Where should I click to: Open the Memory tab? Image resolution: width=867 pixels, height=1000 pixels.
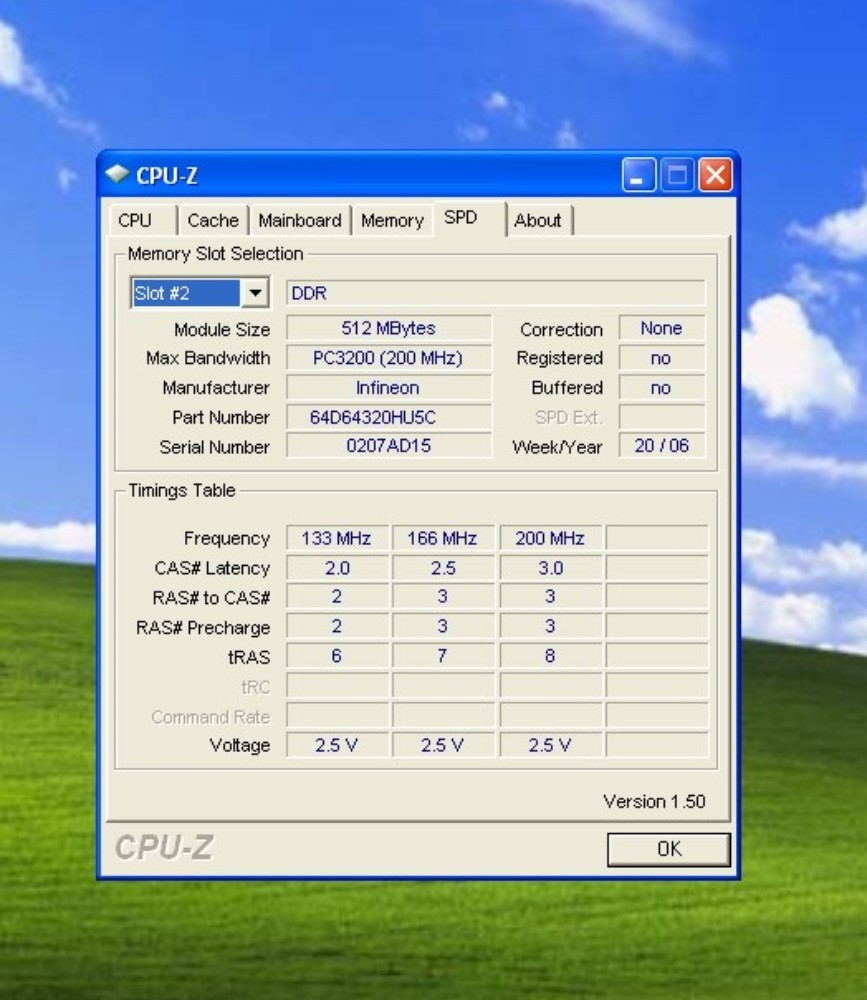[392, 221]
